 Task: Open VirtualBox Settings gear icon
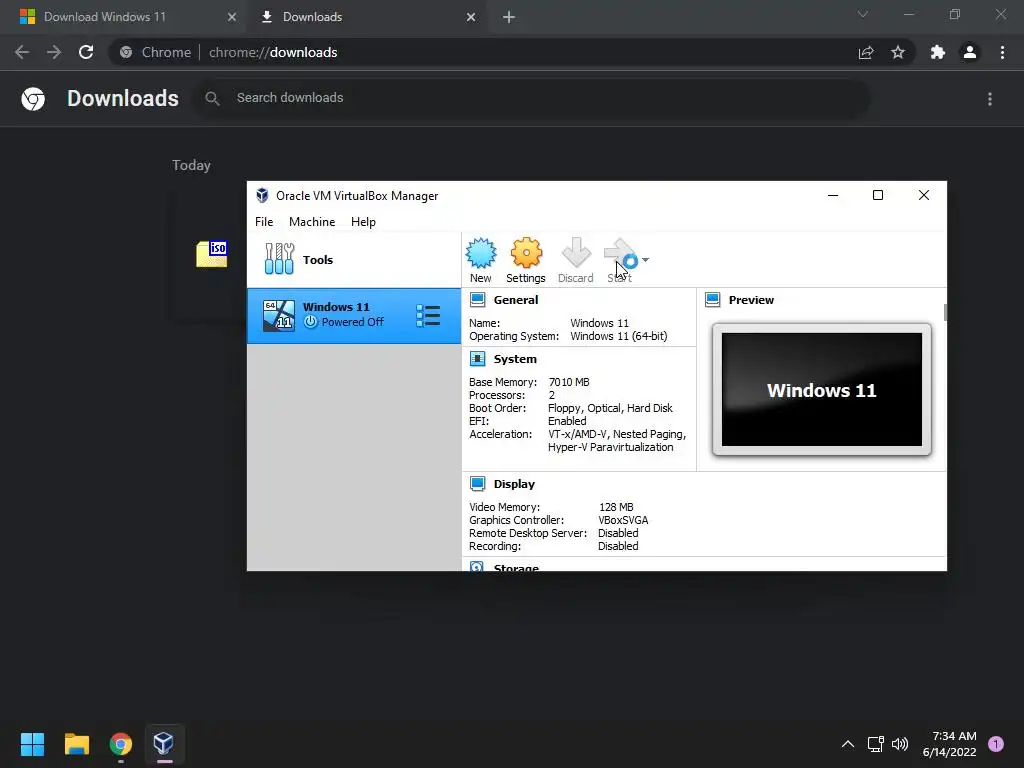[526, 253]
